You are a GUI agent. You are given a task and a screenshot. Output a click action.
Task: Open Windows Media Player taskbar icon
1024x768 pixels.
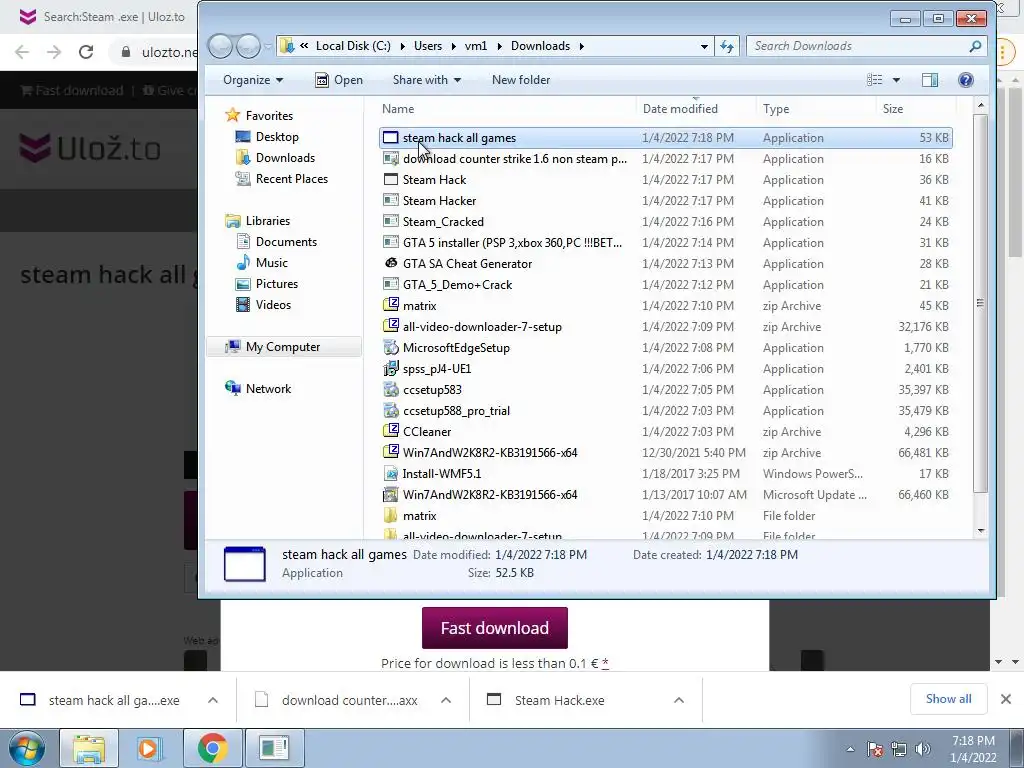151,748
